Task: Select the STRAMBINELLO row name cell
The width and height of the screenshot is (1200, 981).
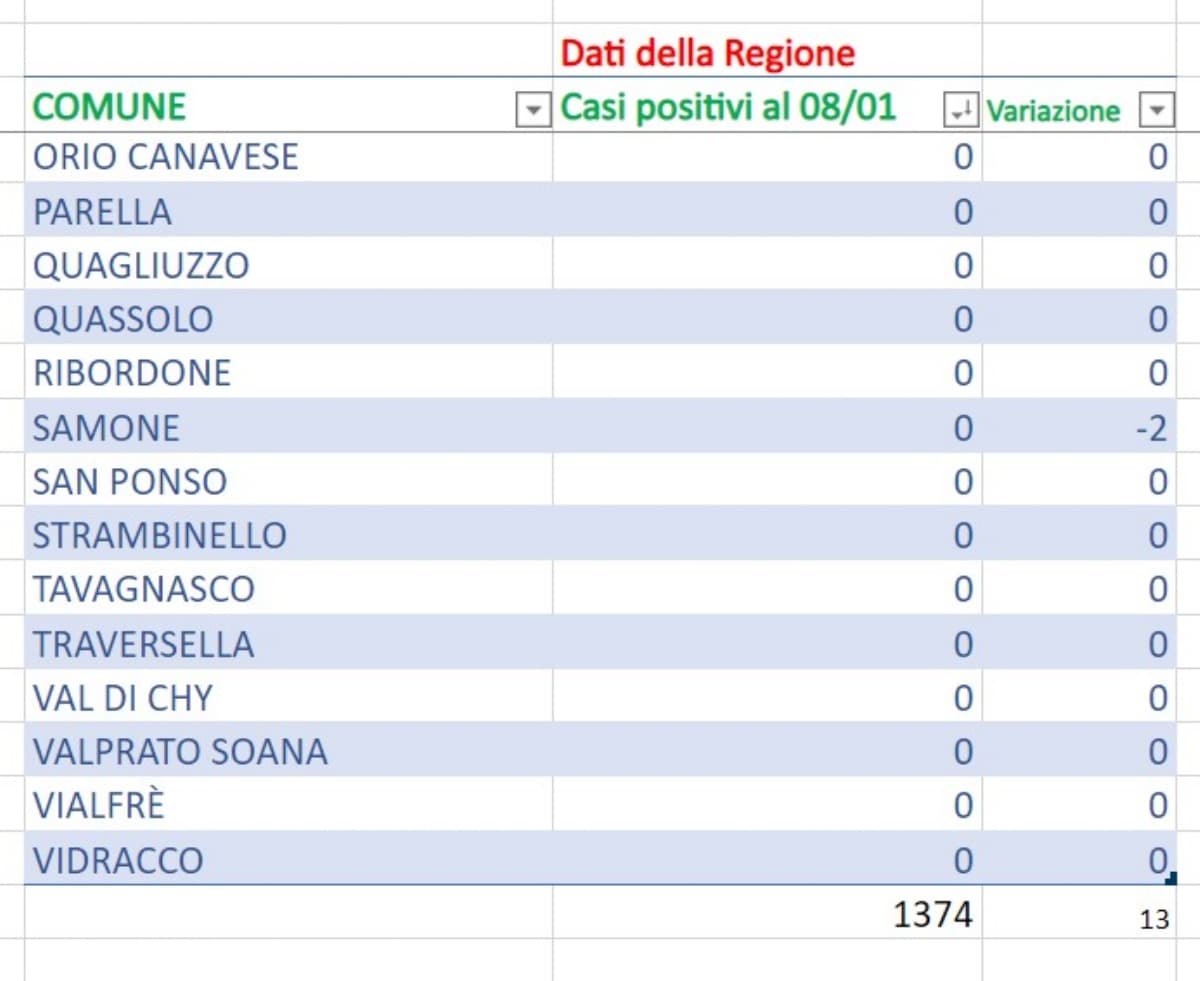Action: pyautogui.click(x=160, y=536)
